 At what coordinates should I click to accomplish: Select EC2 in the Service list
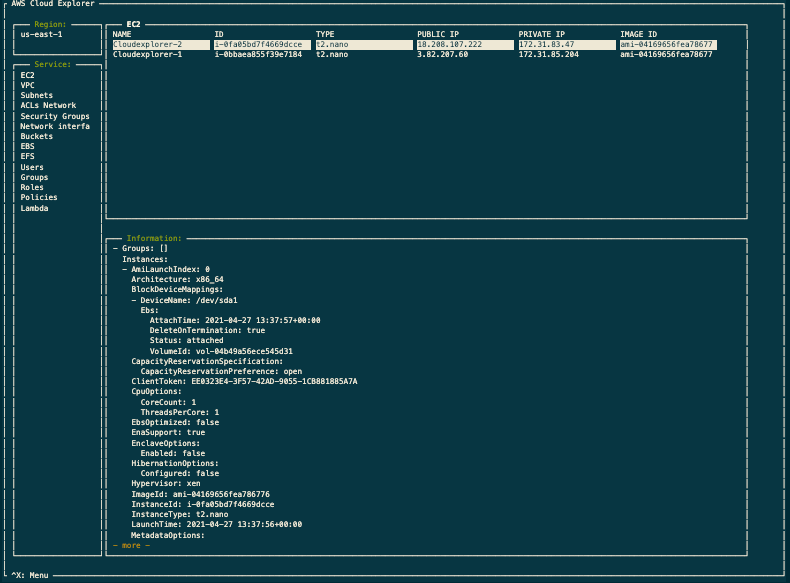[27, 75]
